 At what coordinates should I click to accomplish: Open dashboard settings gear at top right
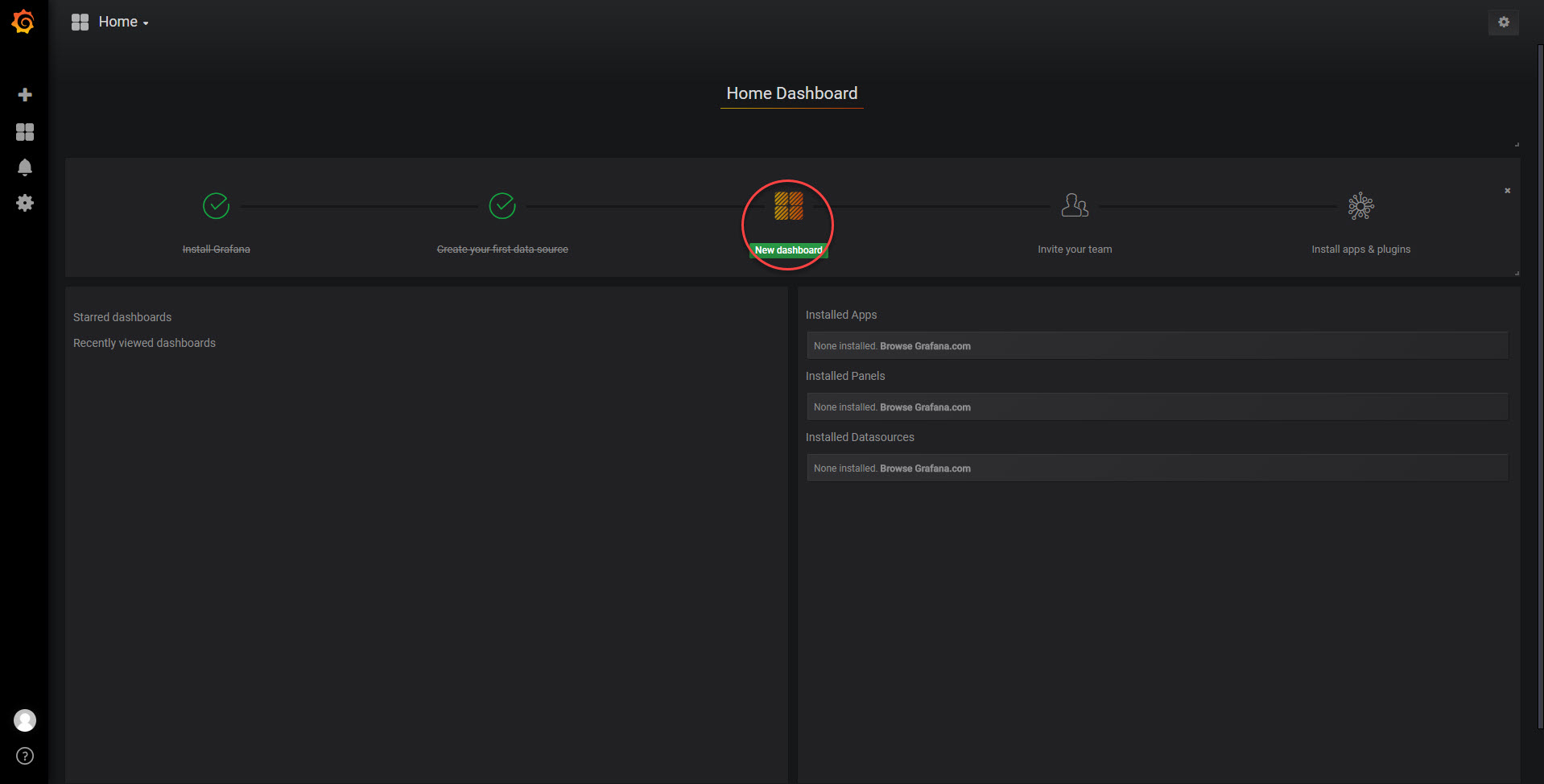pos(1503,23)
